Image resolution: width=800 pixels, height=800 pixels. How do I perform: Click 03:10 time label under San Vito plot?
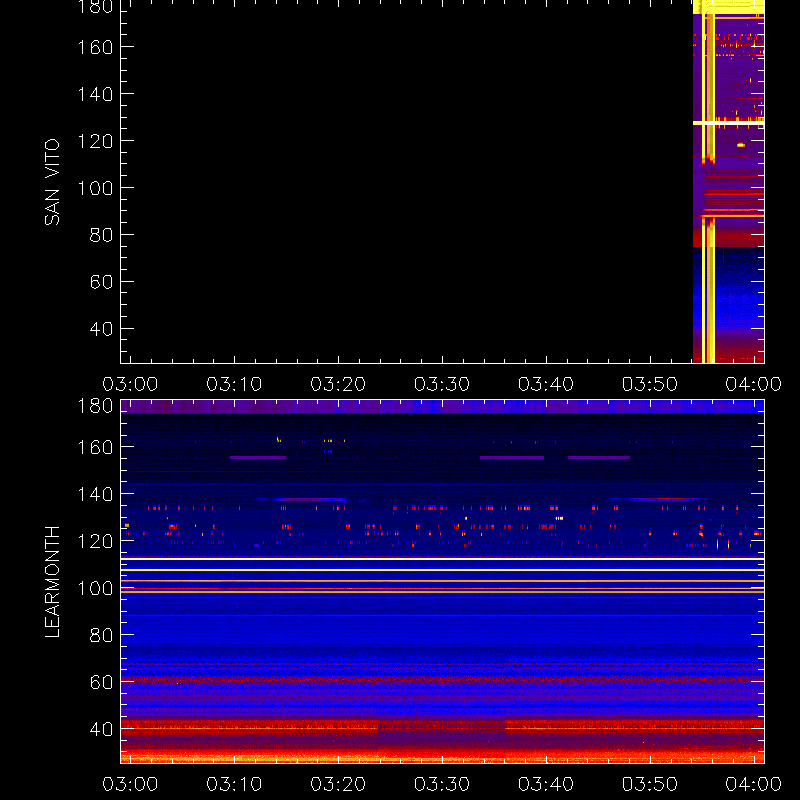coord(234,384)
